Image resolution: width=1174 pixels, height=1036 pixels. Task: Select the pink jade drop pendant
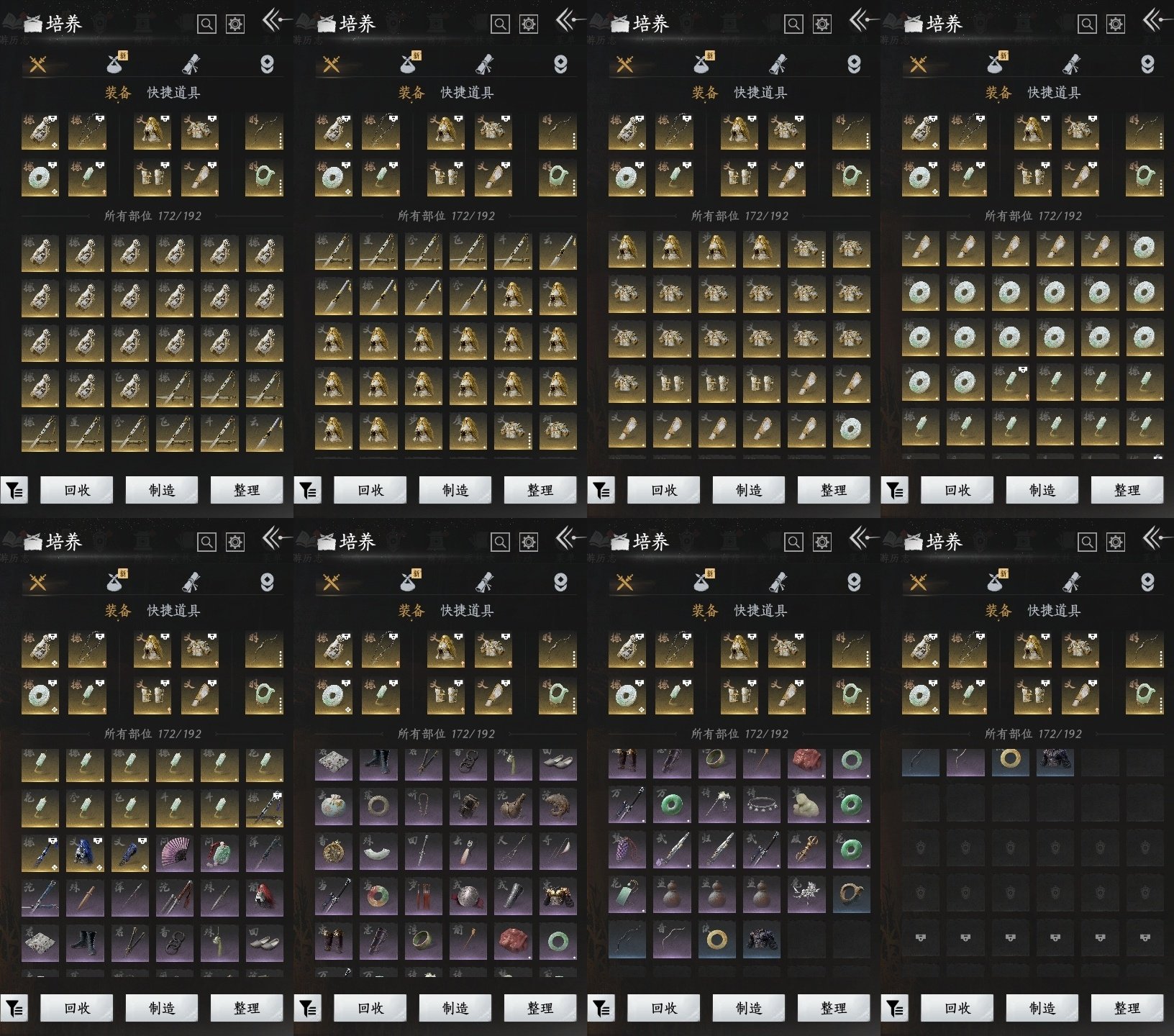pyautogui.click(x=468, y=852)
